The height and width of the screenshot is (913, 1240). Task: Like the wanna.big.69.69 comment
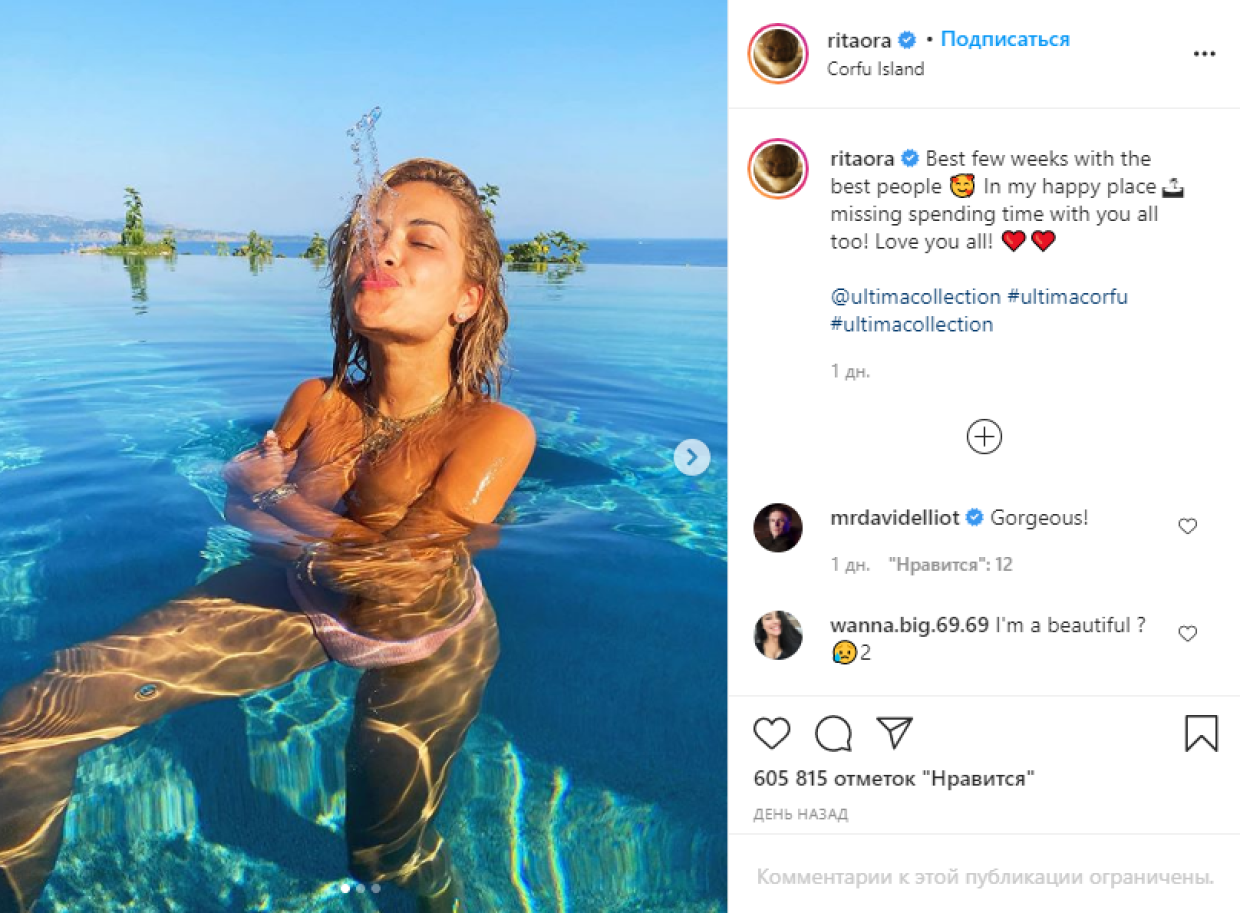click(1187, 633)
